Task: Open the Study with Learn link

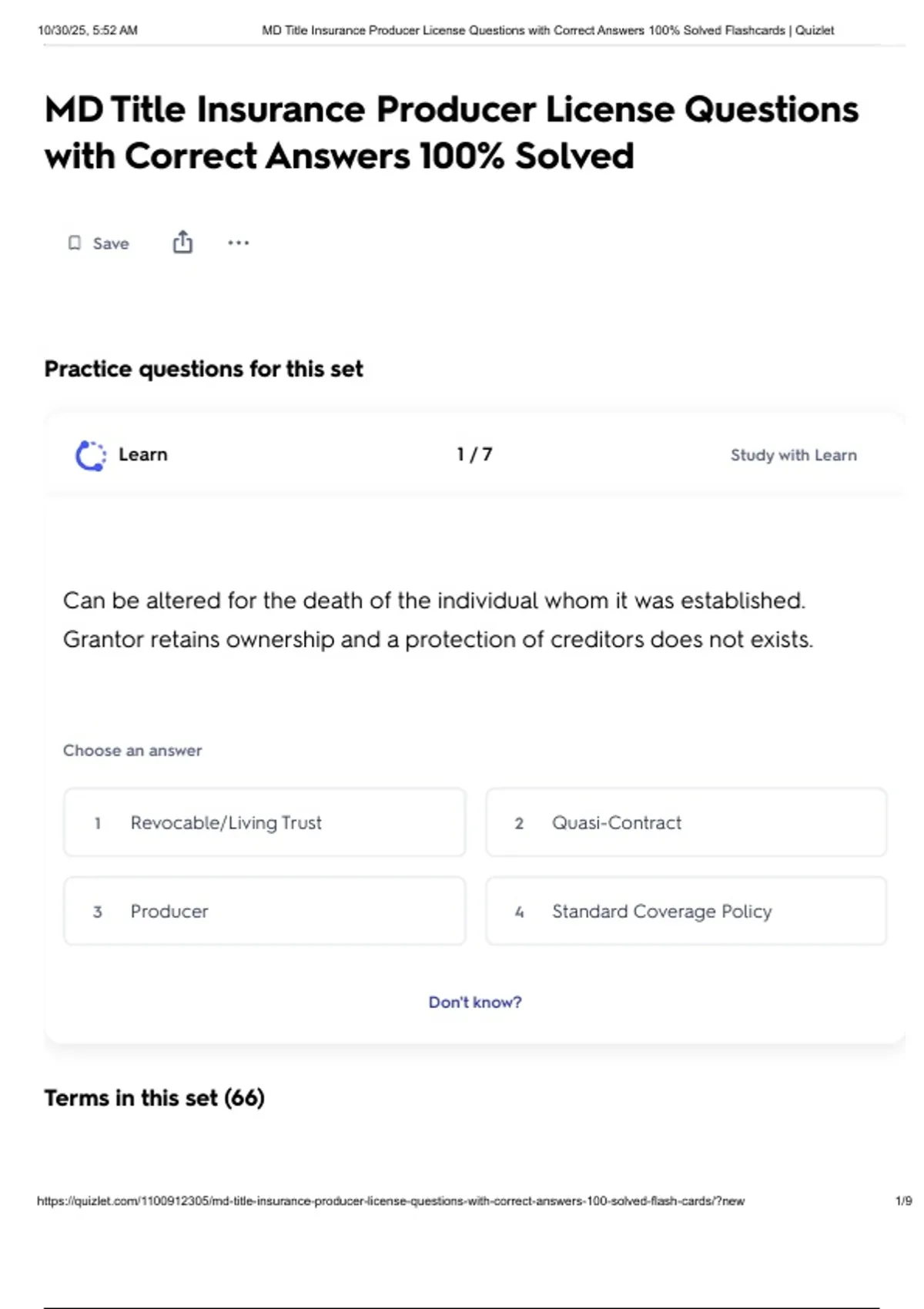Action: (x=793, y=455)
